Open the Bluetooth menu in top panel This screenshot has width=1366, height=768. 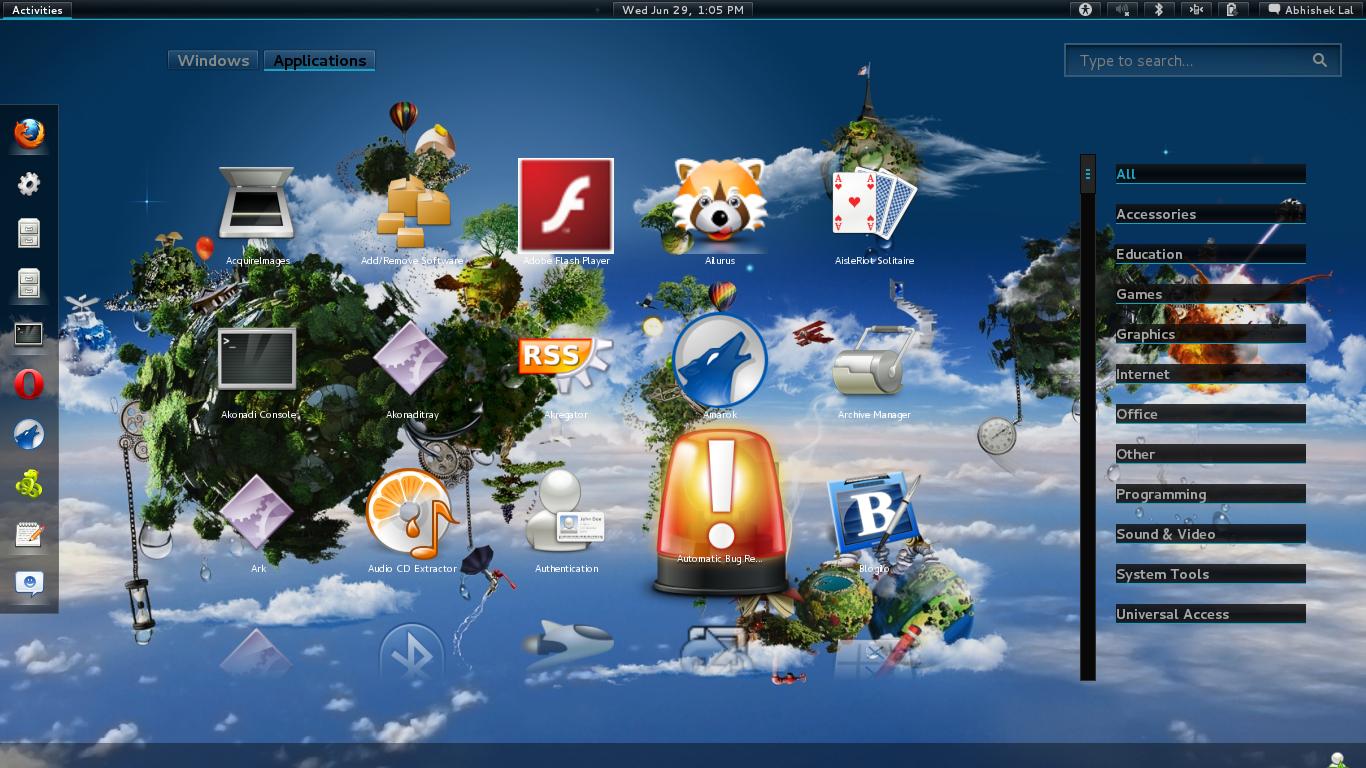click(x=1158, y=10)
